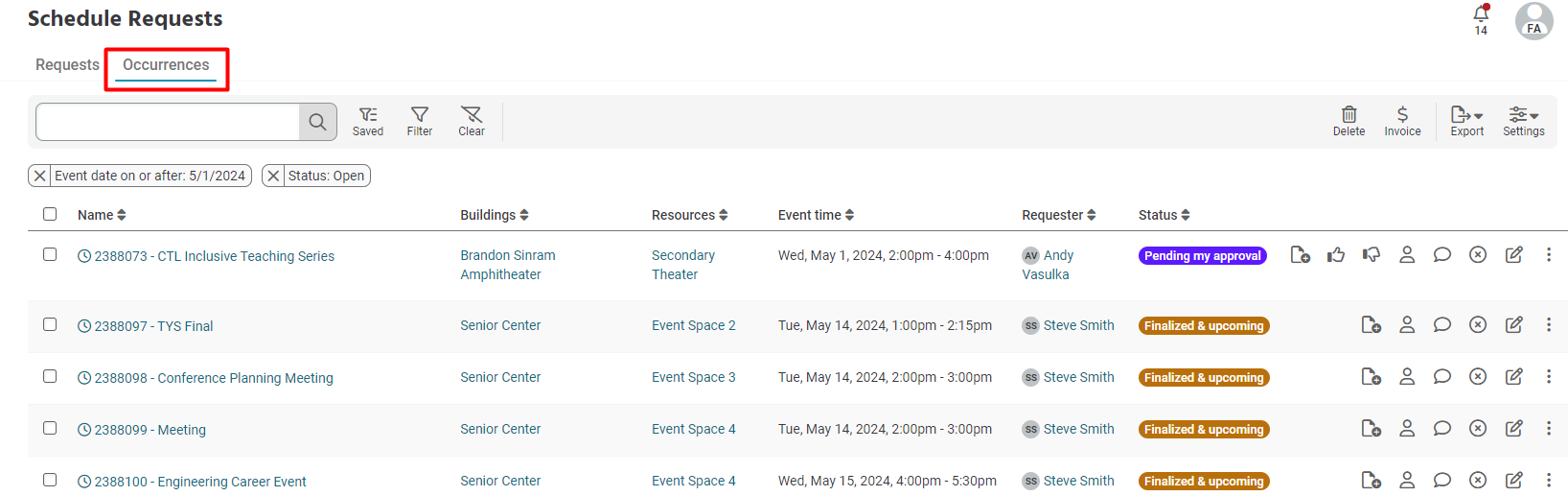Select the TYS Final row checkbox
The image size is (1568, 496).
click(x=50, y=324)
